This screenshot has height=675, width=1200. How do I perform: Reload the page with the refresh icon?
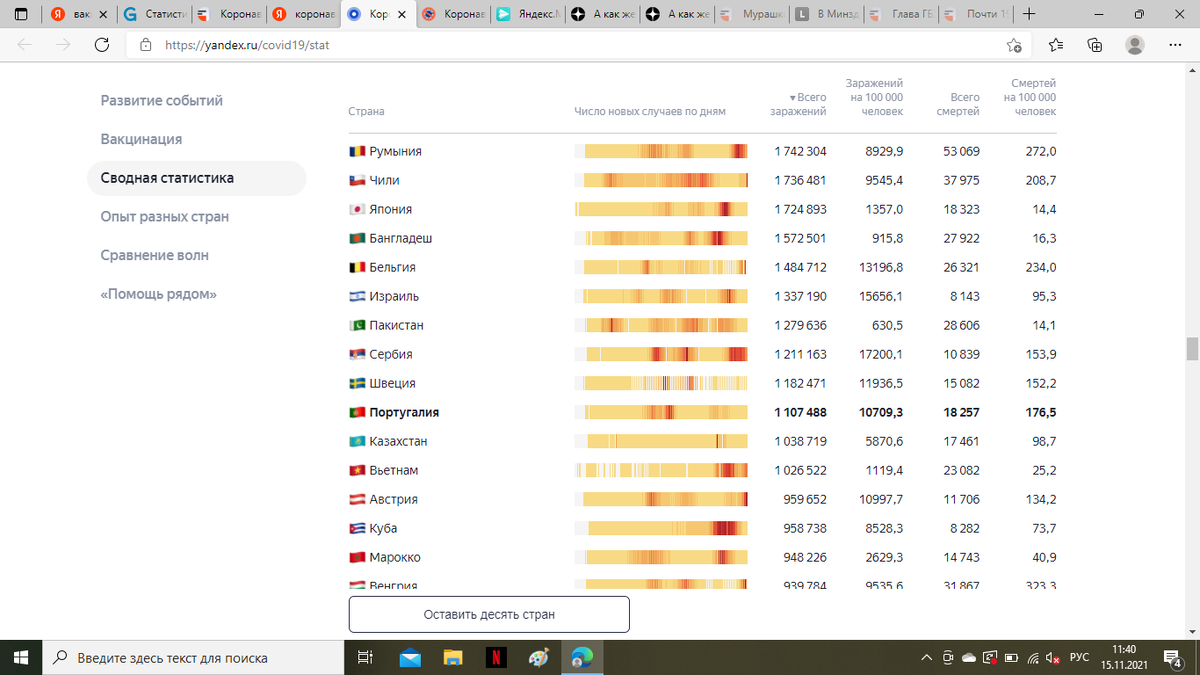click(101, 45)
